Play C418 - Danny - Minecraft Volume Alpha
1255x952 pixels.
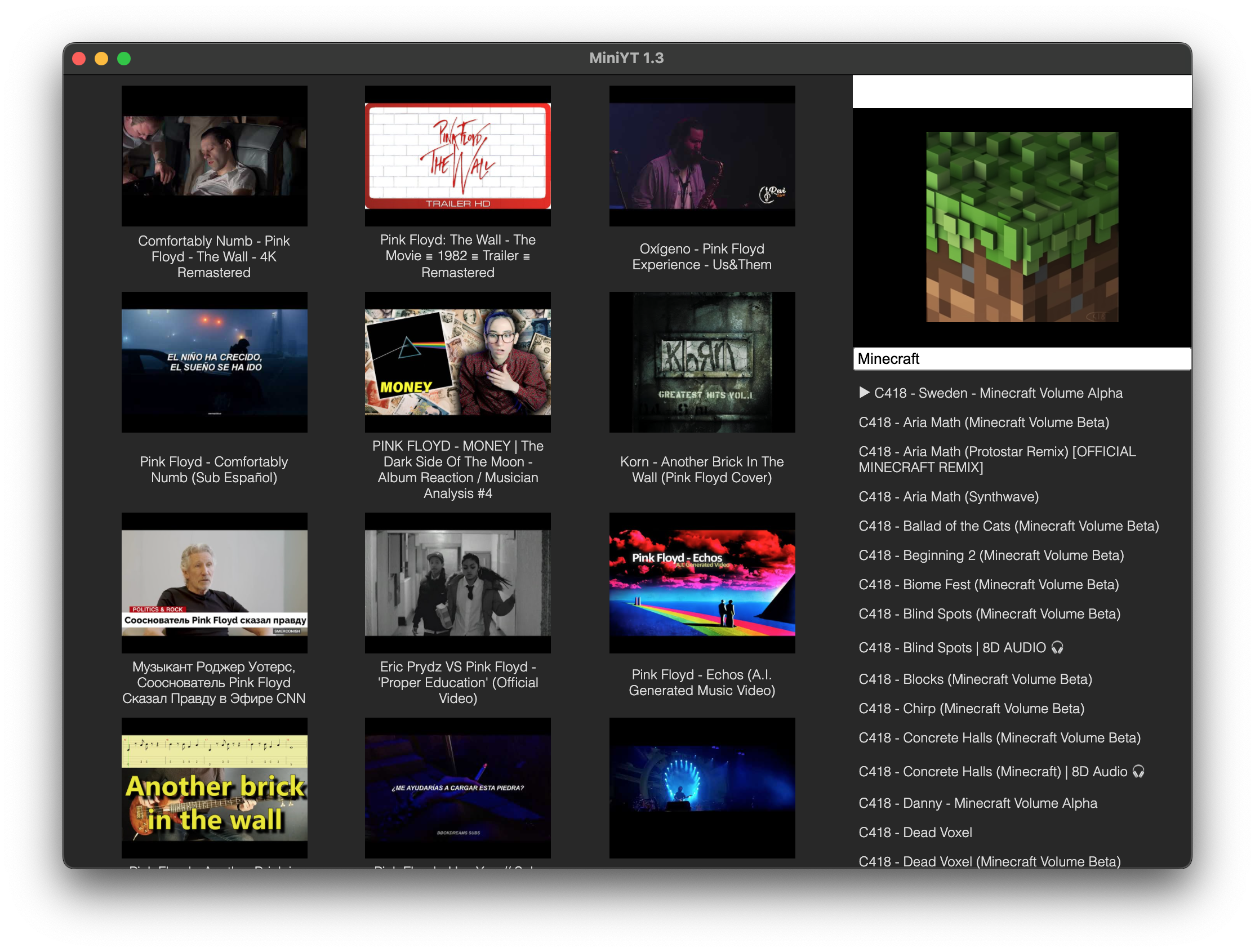tap(977, 803)
